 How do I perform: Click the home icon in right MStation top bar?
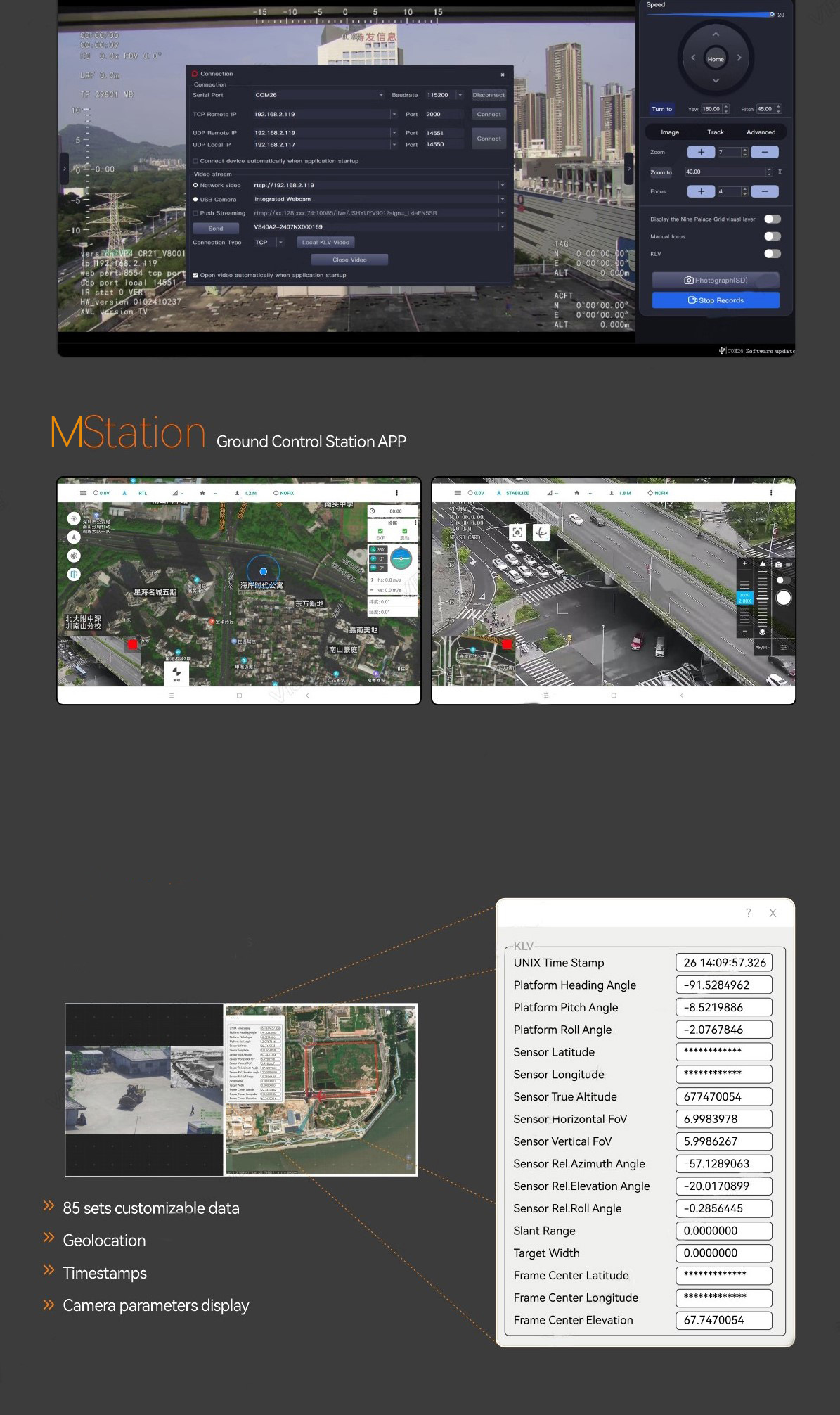coord(576,493)
